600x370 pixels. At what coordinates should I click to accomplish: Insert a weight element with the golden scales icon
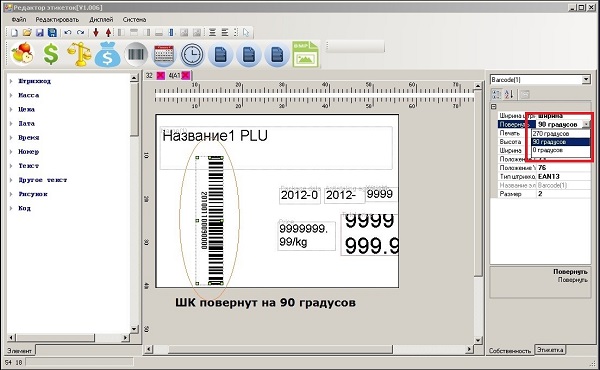click(x=79, y=54)
